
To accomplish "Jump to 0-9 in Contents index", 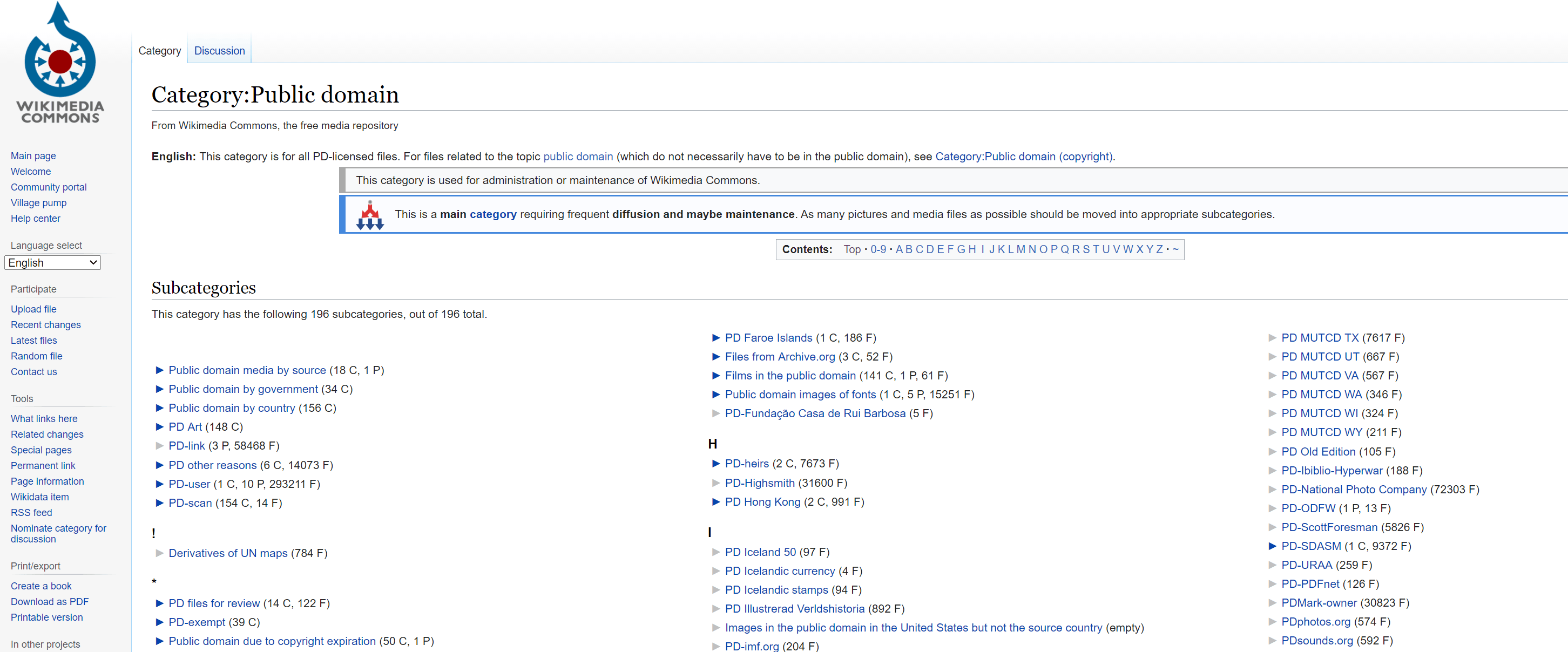I will [x=878, y=249].
